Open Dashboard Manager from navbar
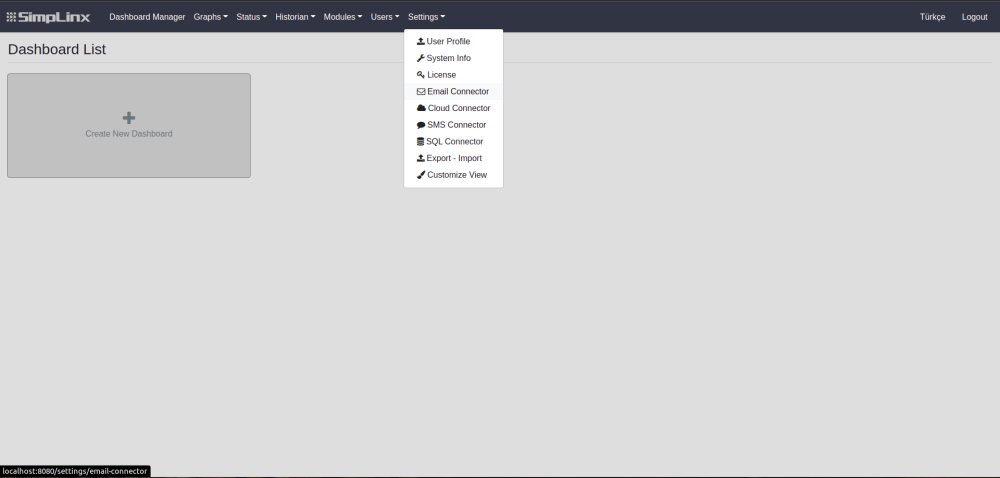This screenshot has width=1000, height=478. pos(147,17)
